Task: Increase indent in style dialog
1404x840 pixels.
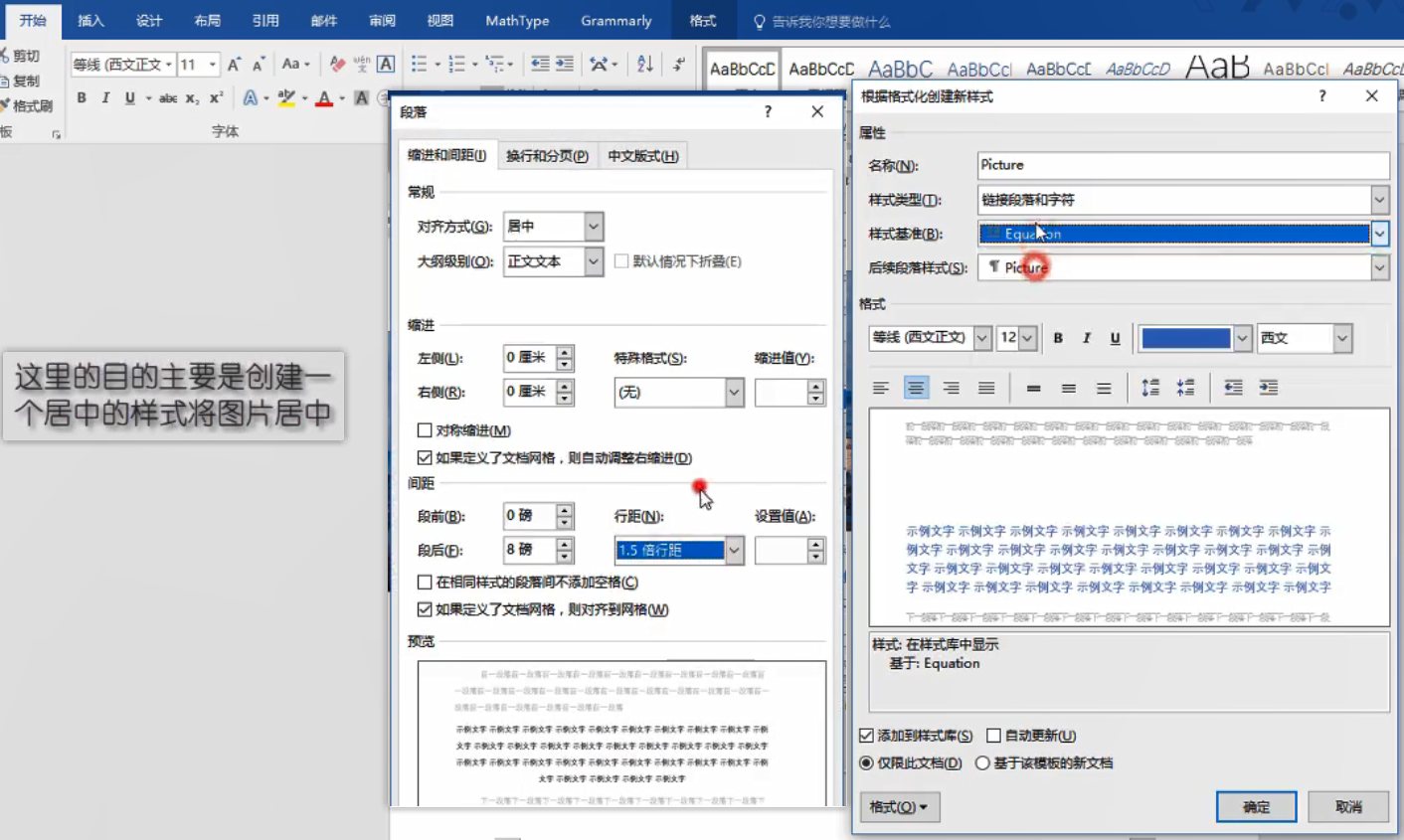Action: click(x=1269, y=388)
